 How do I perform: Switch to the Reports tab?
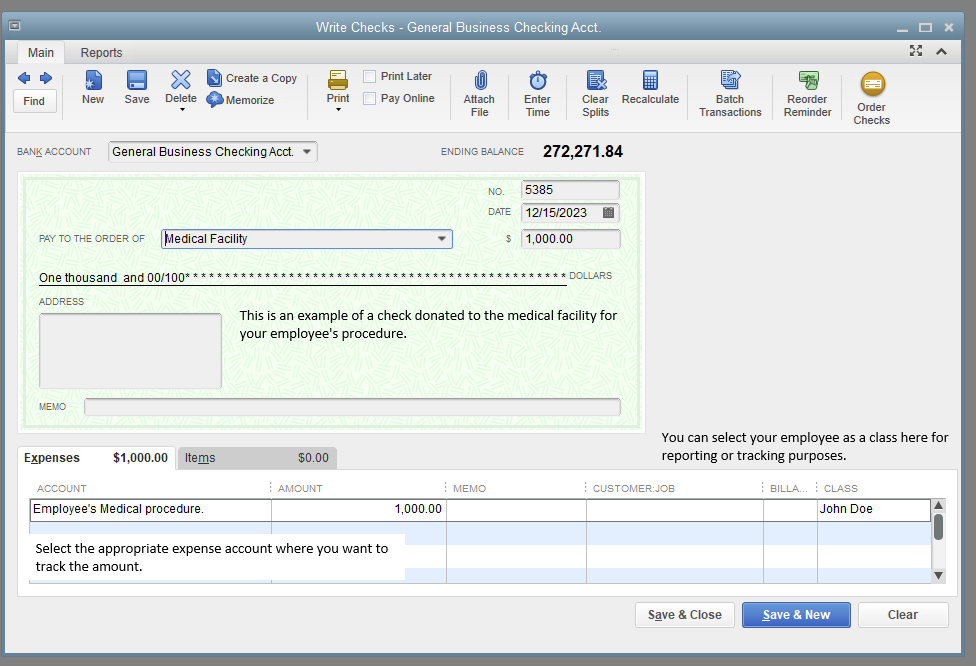101,52
